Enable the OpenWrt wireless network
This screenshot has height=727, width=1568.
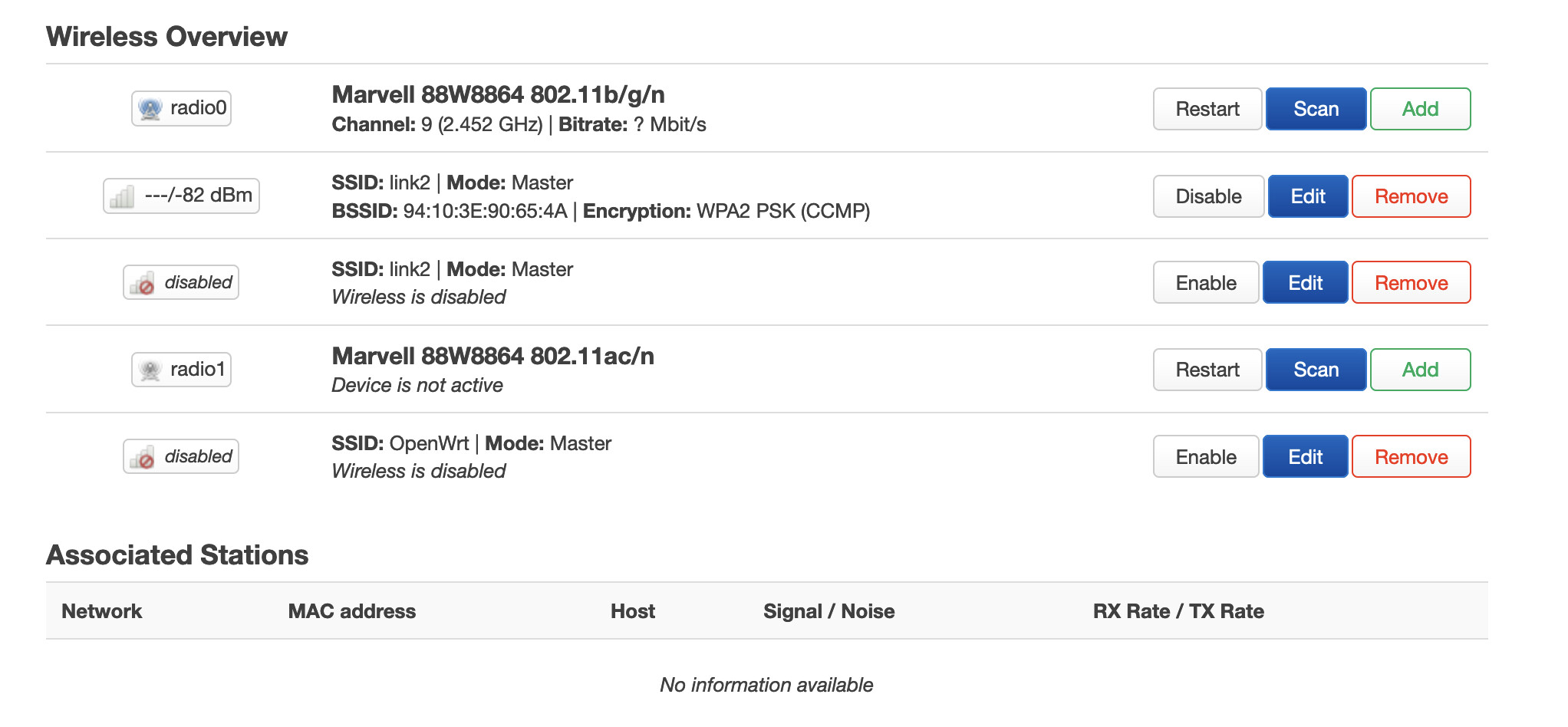(x=1206, y=457)
